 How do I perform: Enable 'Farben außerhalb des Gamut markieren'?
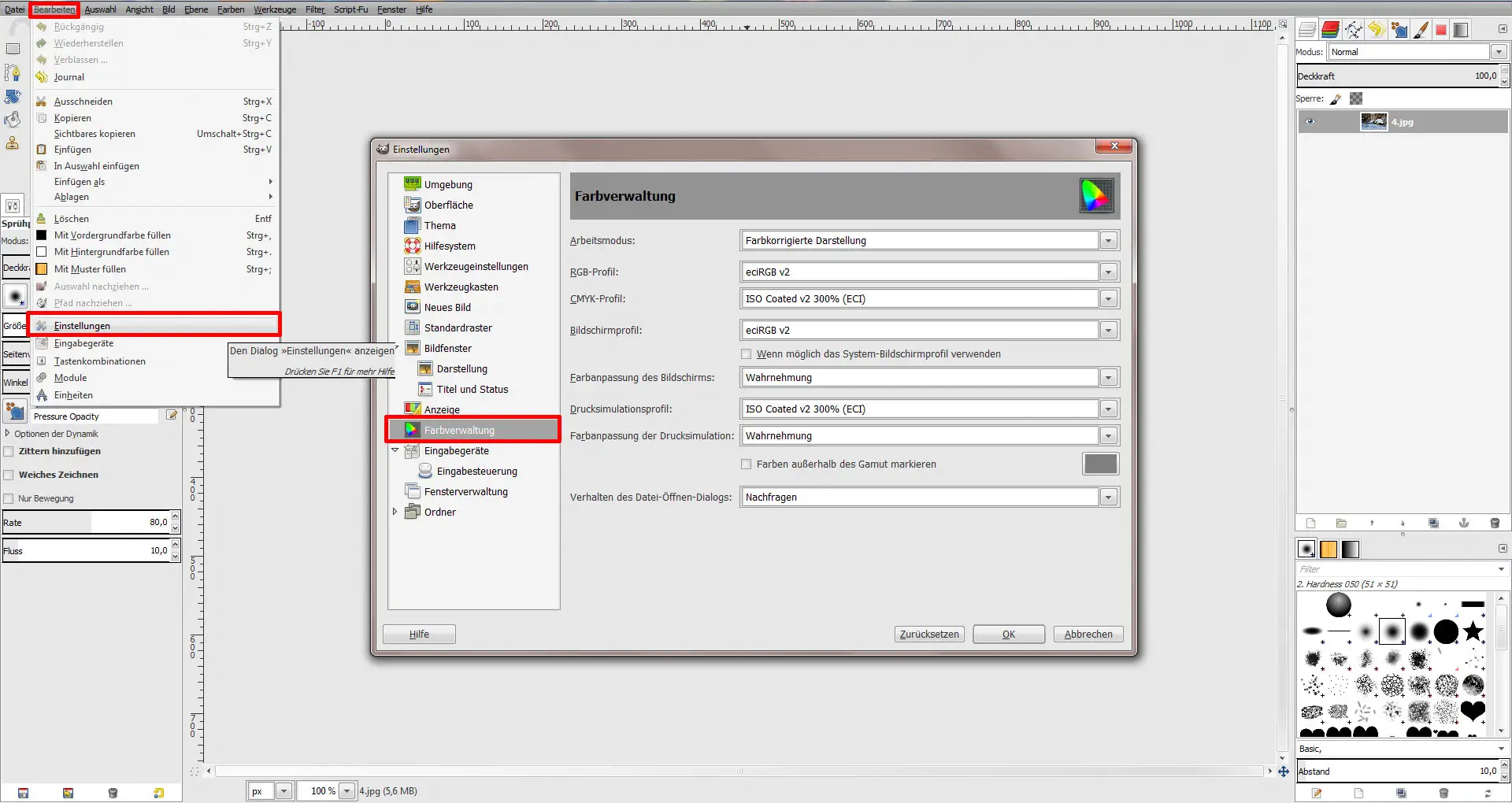[x=745, y=464]
